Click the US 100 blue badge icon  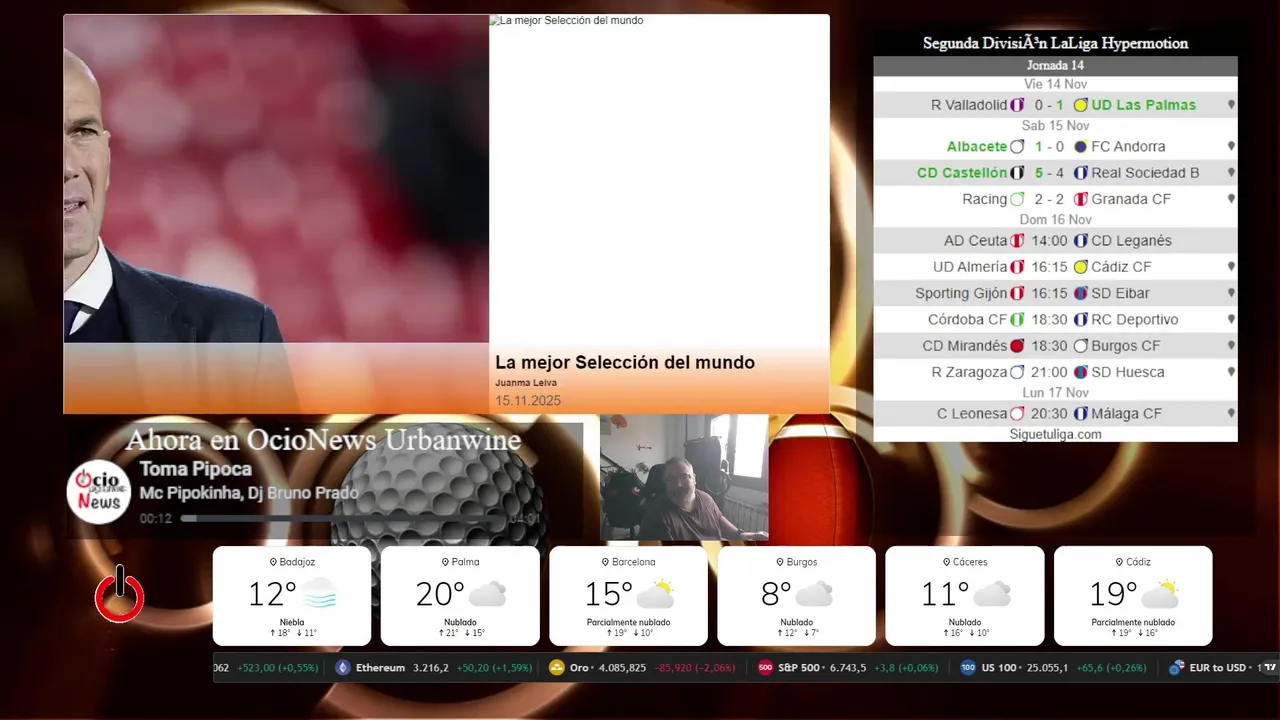tap(968, 668)
